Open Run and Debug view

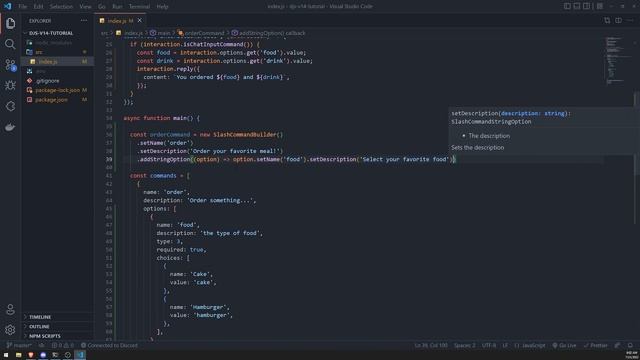(10, 85)
